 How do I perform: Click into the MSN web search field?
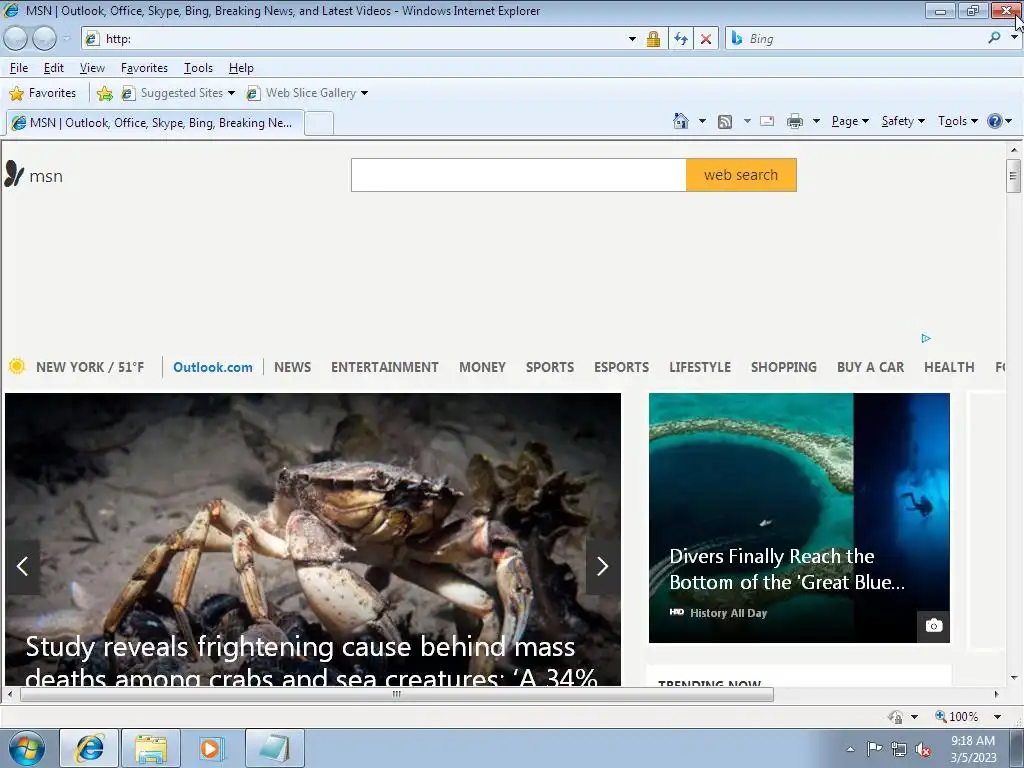[x=519, y=175]
